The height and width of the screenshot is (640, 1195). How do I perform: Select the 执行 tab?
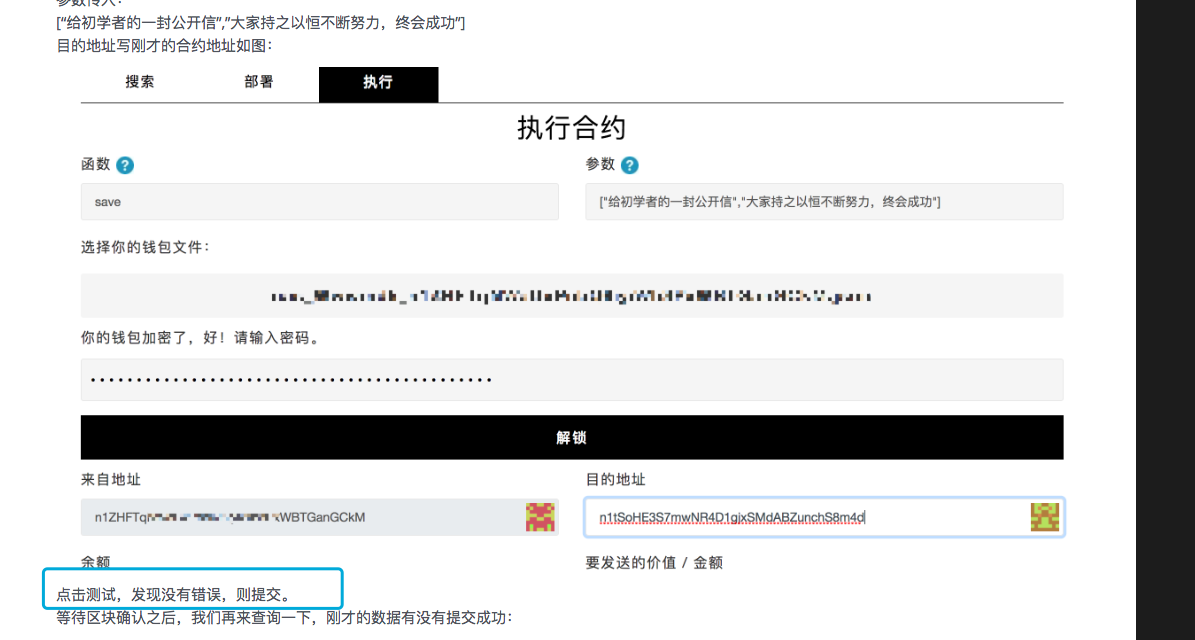(378, 83)
